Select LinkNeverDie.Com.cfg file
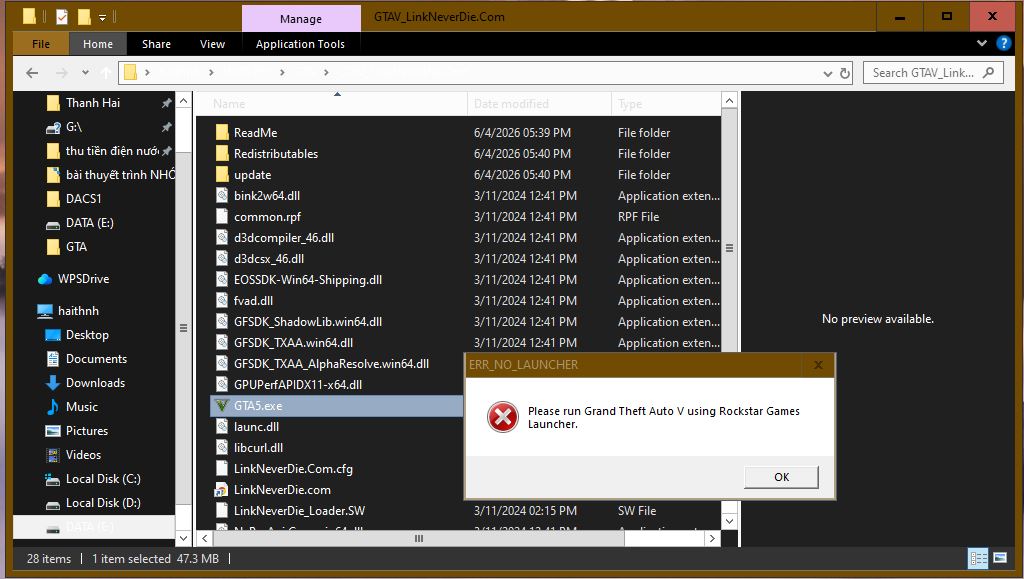This screenshot has height=579, width=1024. click(x=293, y=469)
